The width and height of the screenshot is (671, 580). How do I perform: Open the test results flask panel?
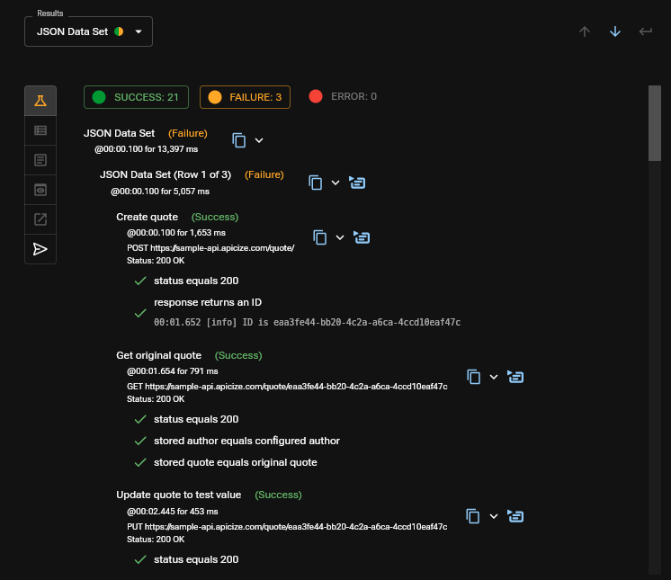coord(40,101)
